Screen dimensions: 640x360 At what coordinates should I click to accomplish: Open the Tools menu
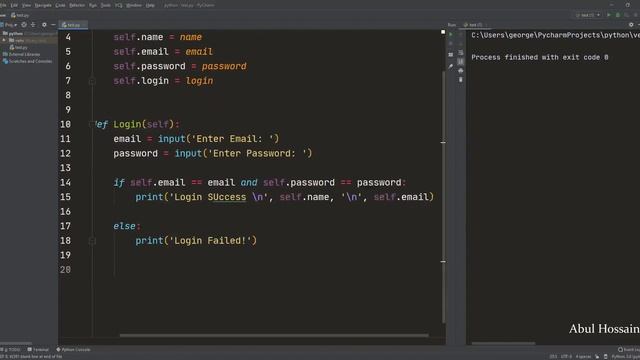pos(106,5)
